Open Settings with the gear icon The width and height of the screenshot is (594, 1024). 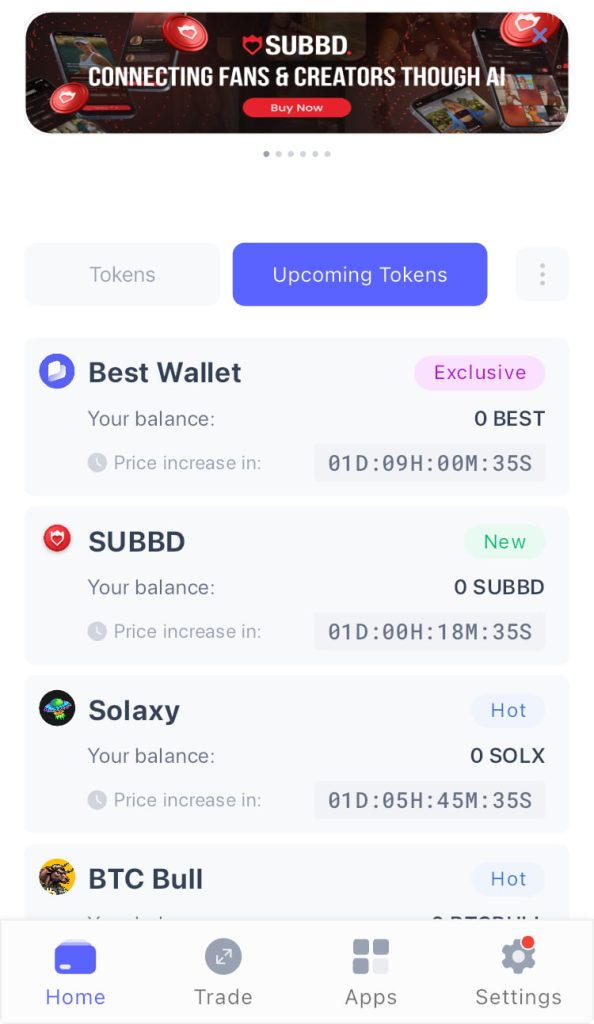(518, 956)
